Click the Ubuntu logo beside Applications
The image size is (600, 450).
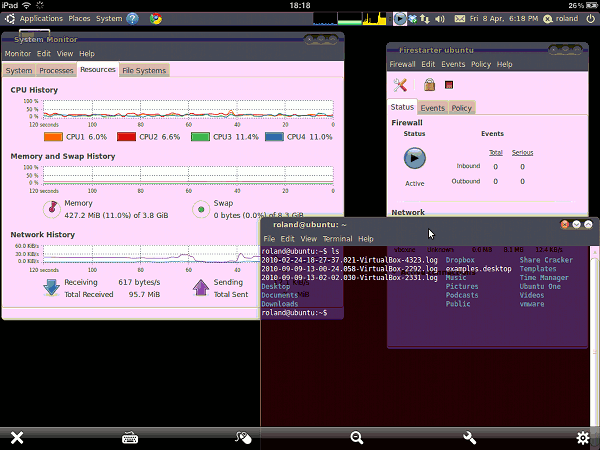point(10,18)
